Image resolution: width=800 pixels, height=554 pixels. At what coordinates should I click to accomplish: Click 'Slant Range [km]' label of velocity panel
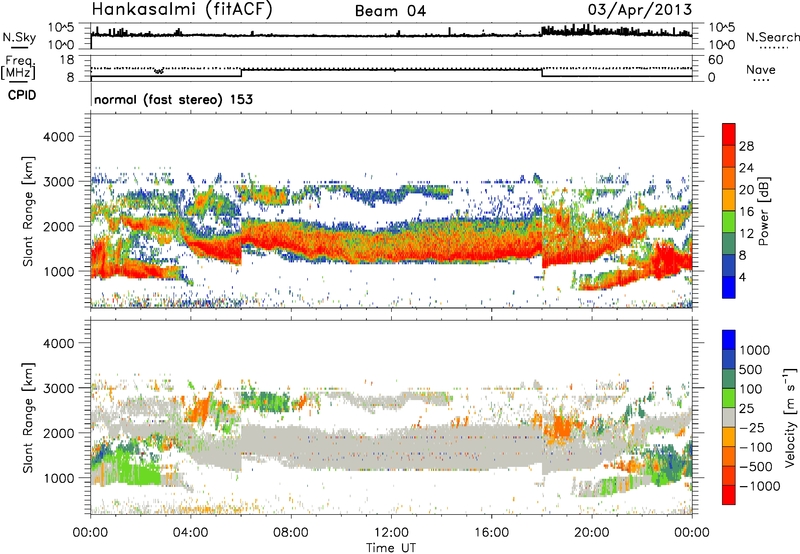[28, 417]
